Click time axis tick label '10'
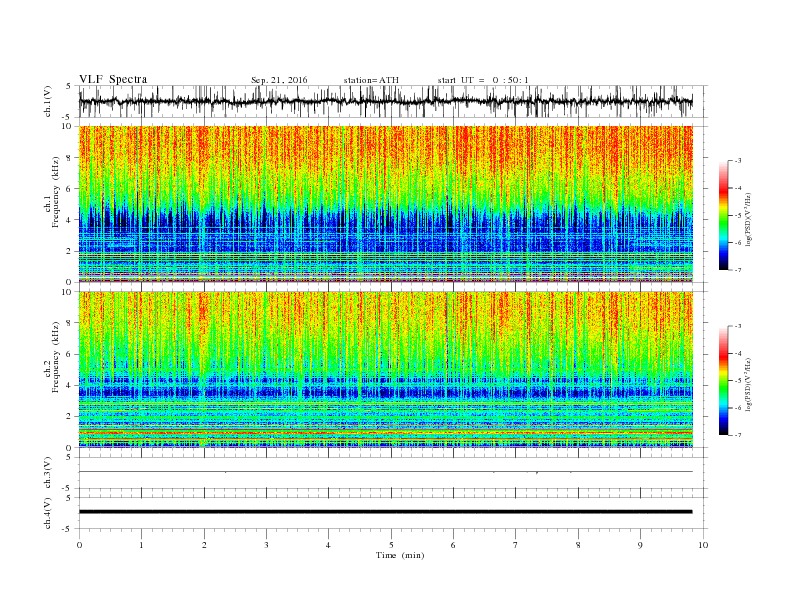Screen dimensions: 792x612 (x=703, y=545)
